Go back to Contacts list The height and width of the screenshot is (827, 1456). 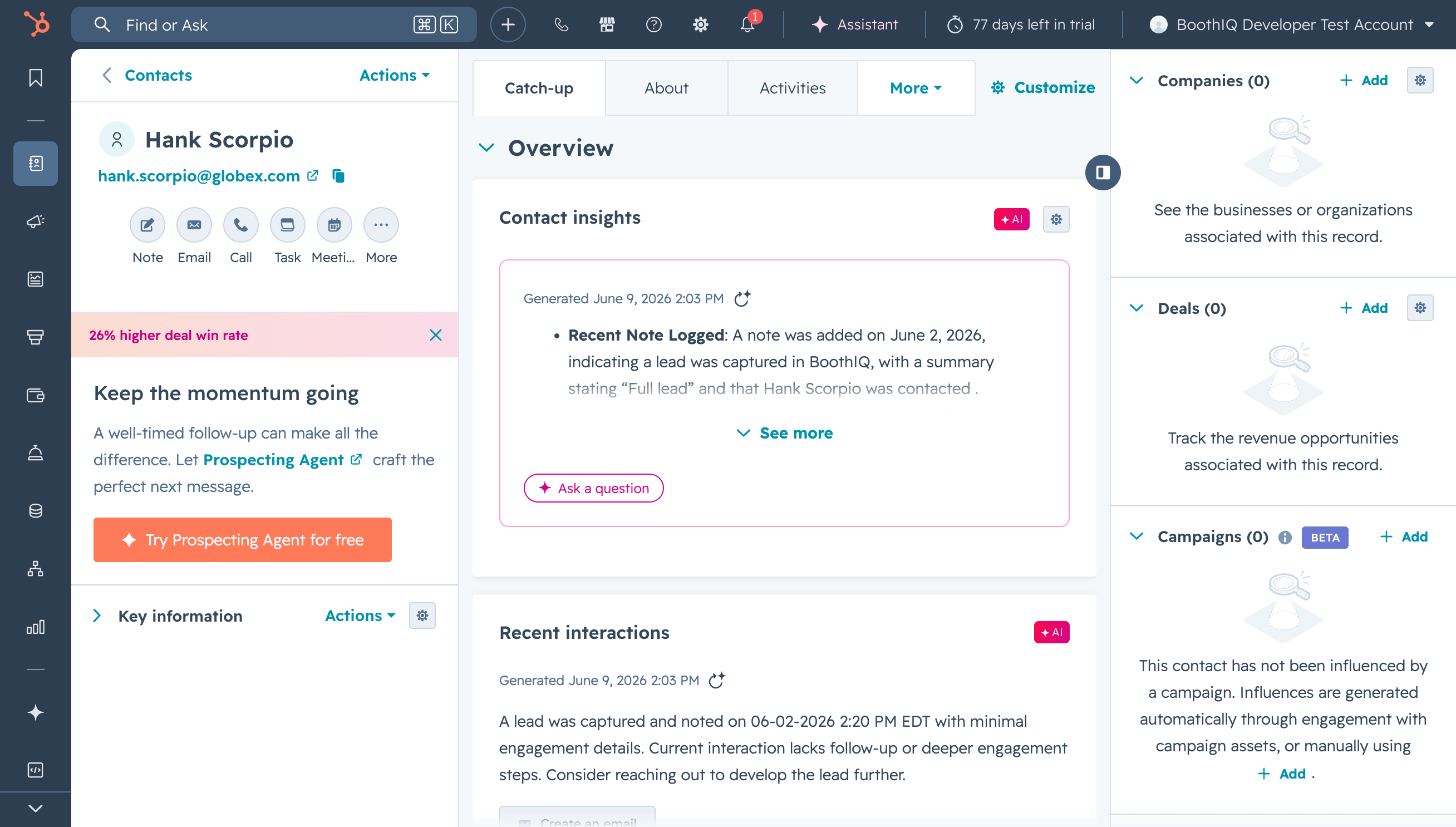pyautogui.click(x=146, y=75)
